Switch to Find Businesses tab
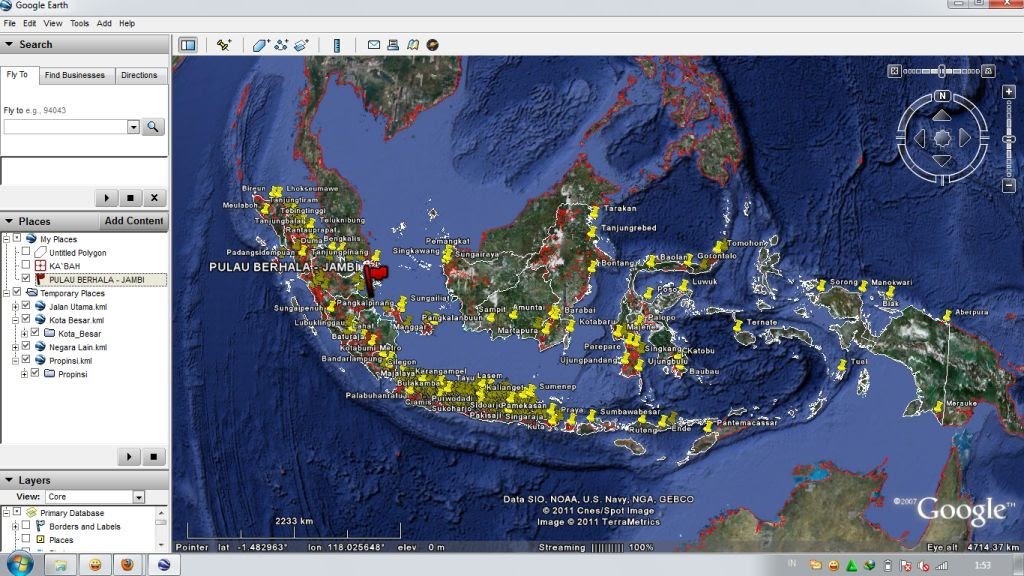The height and width of the screenshot is (576, 1024). [75, 76]
